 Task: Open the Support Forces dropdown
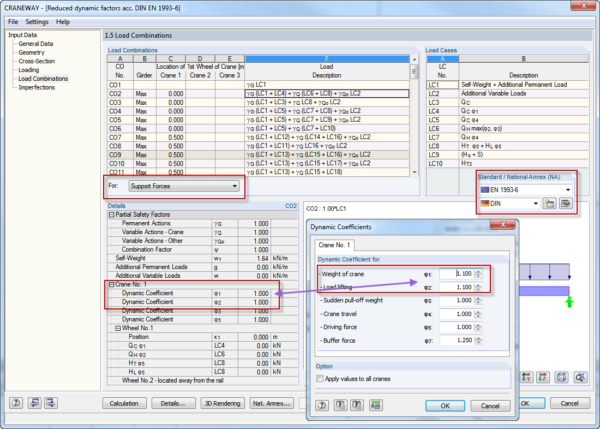click(x=235, y=186)
